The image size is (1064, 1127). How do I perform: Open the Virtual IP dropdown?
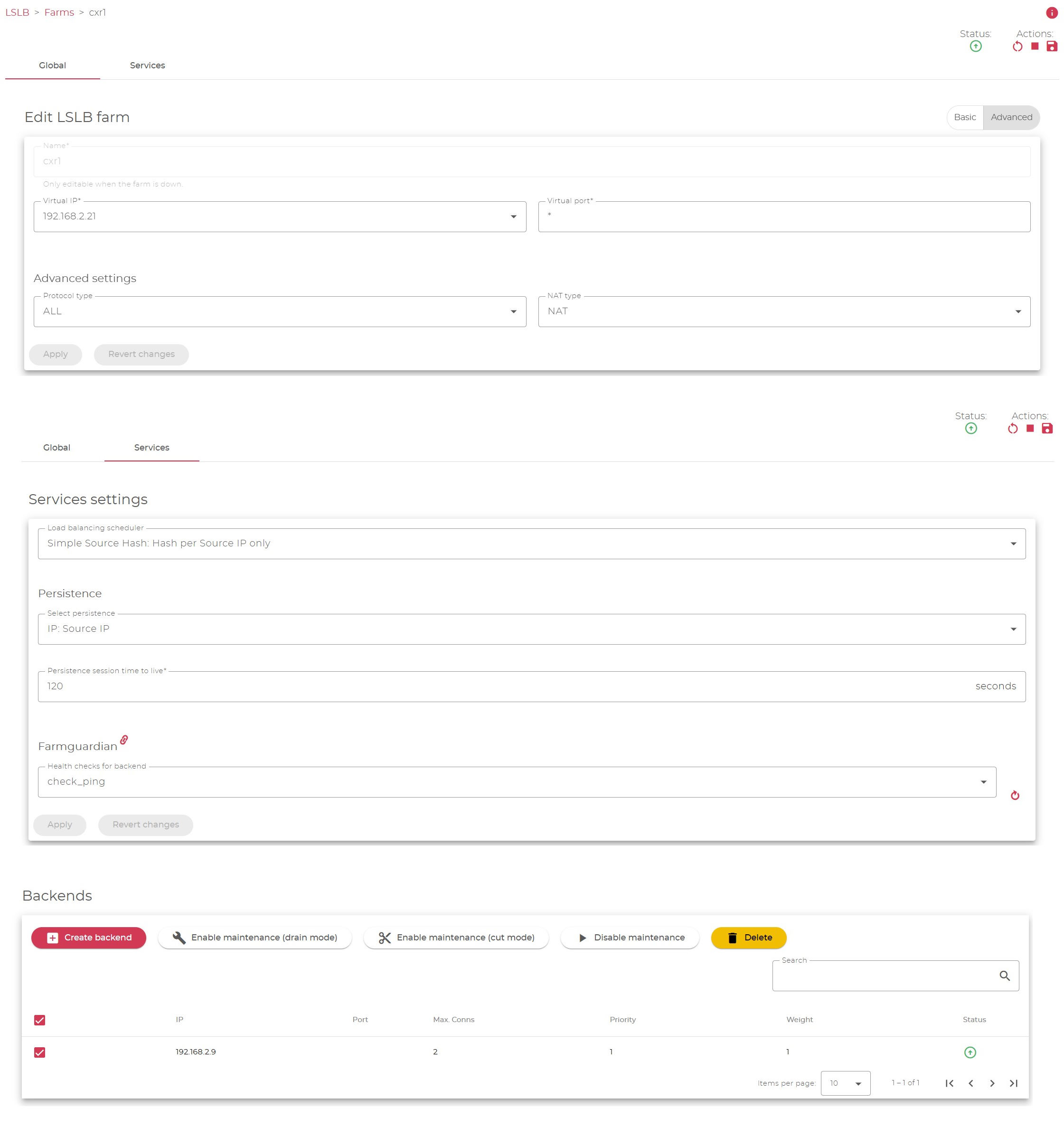coord(280,216)
